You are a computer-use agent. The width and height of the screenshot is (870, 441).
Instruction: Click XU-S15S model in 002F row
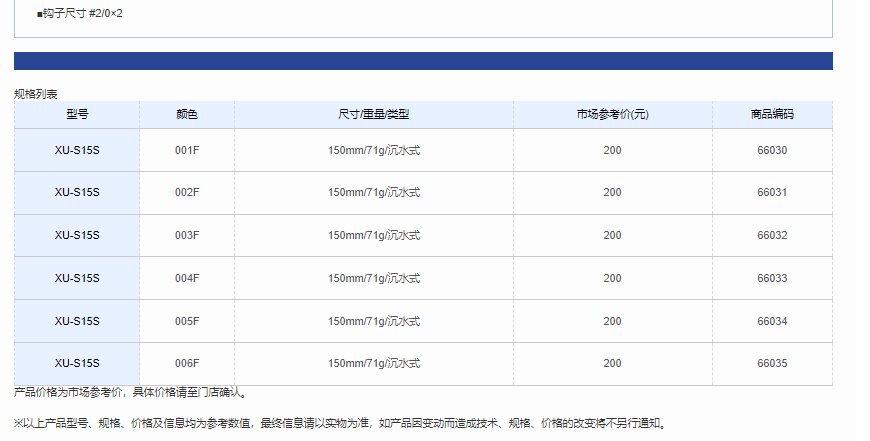pos(77,192)
